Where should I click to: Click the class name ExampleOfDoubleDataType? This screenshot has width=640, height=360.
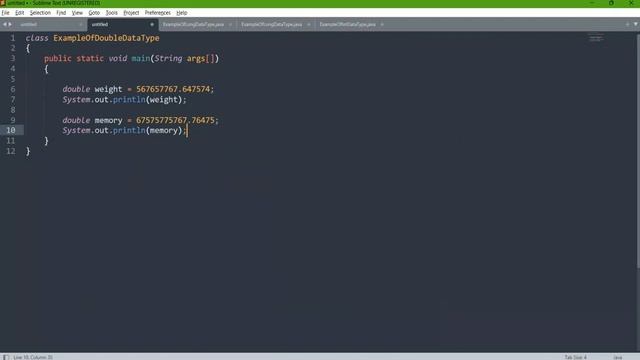coord(106,38)
